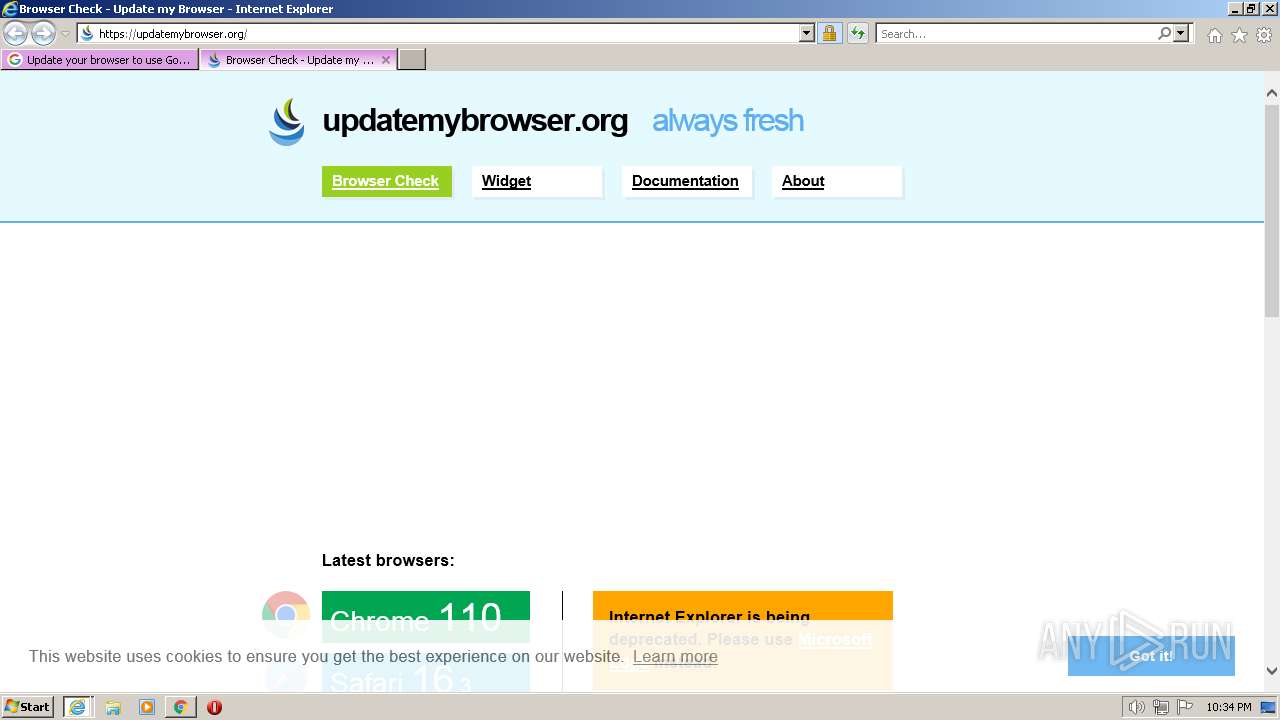Minimize the Internet Explorer window
This screenshot has width=1280, height=720.
[x=1235, y=9]
